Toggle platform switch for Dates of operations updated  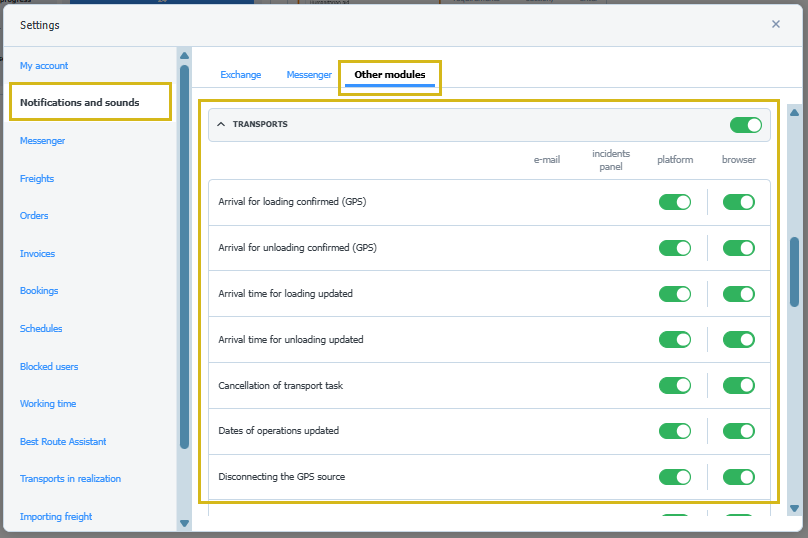[x=674, y=431]
